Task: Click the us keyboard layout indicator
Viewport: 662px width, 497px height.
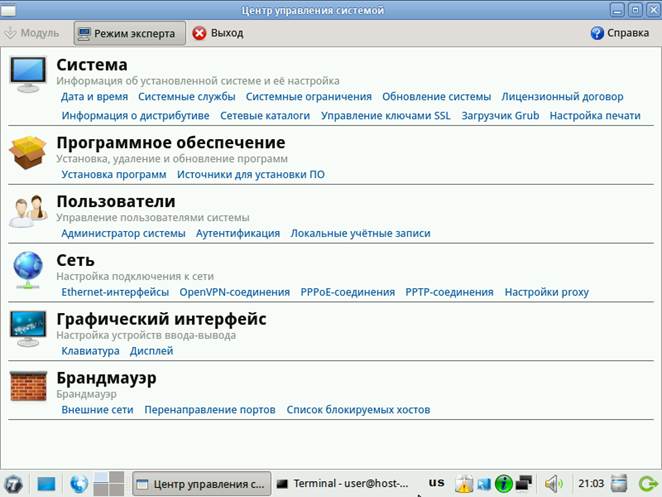Action: (x=436, y=483)
